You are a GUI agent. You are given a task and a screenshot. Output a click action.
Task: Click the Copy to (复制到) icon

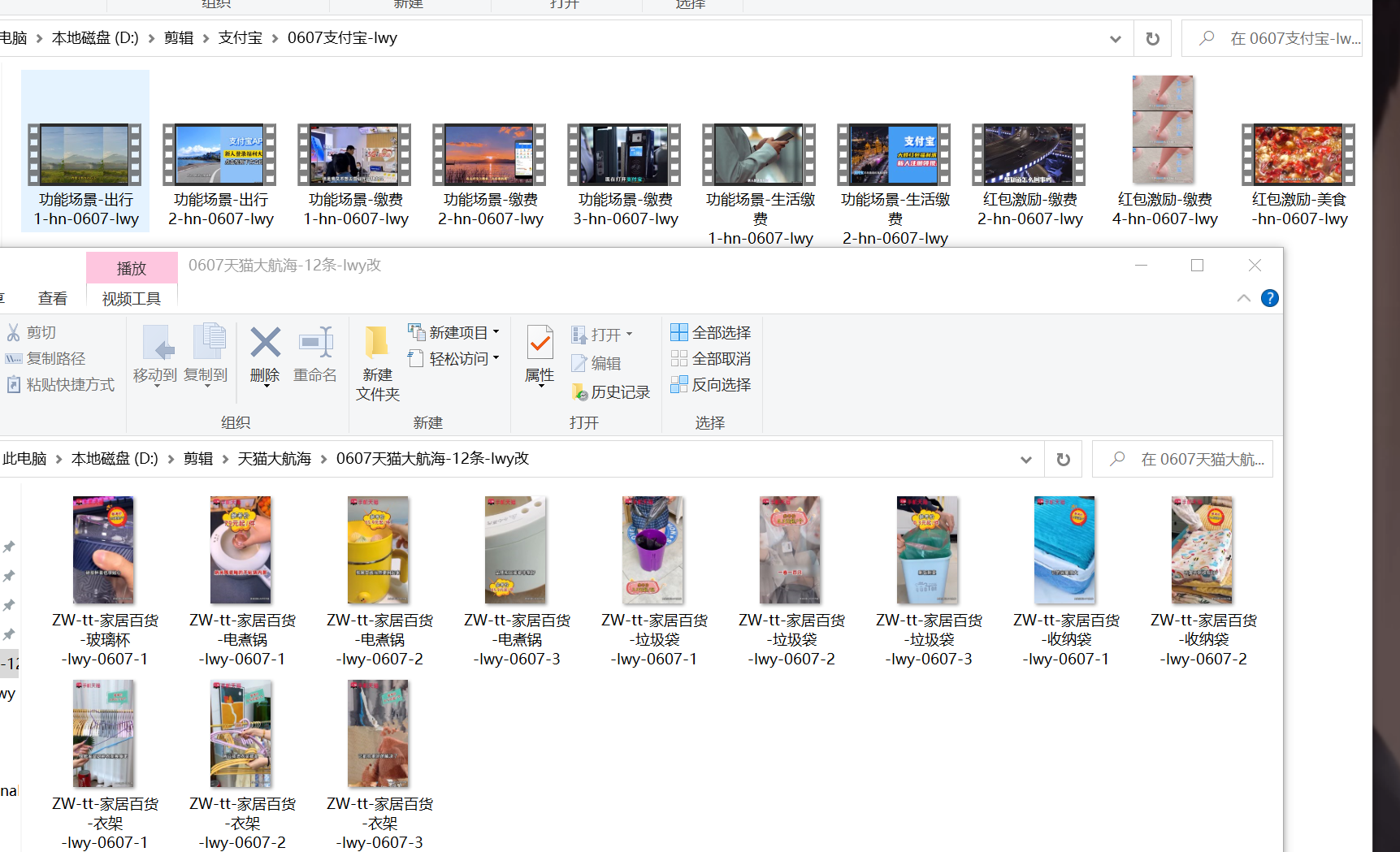[x=209, y=341]
